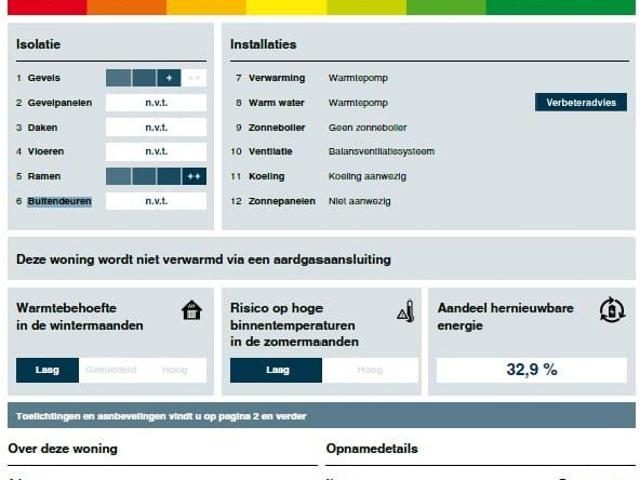This screenshot has width=640, height=480.
Task: Click the Balansventilatiesysteem value
Action: 381,152
